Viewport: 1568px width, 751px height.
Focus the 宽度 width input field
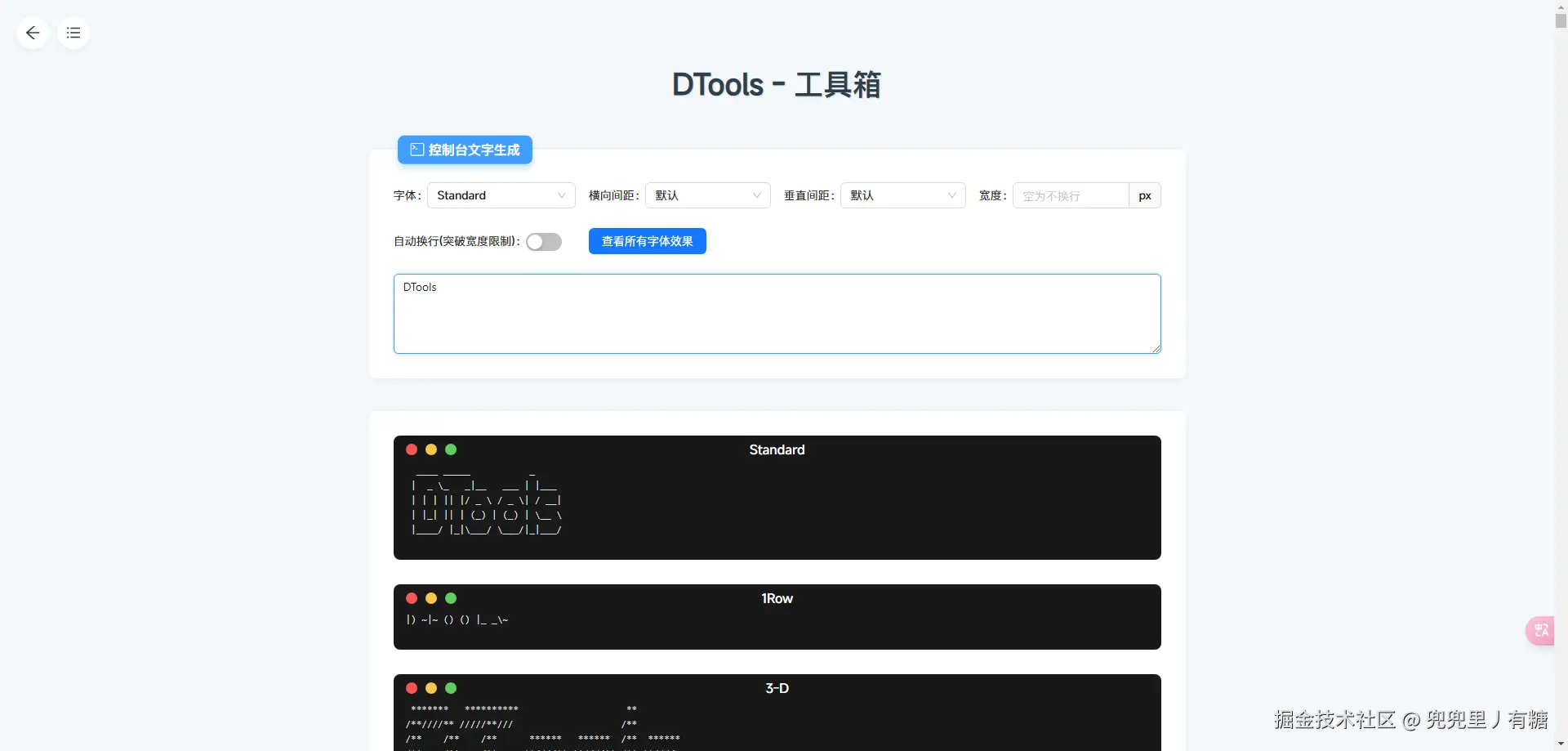click(1071, 195)
